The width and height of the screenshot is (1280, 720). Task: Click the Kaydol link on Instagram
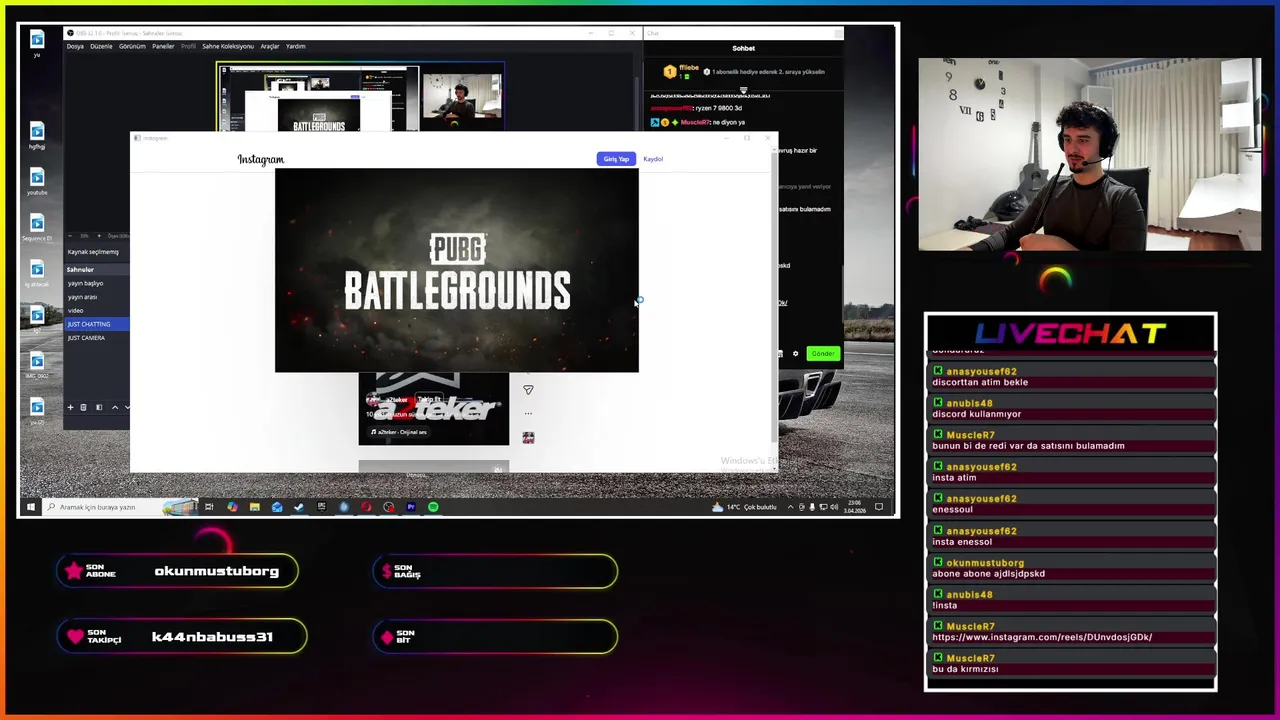click(x=653, y=159)
